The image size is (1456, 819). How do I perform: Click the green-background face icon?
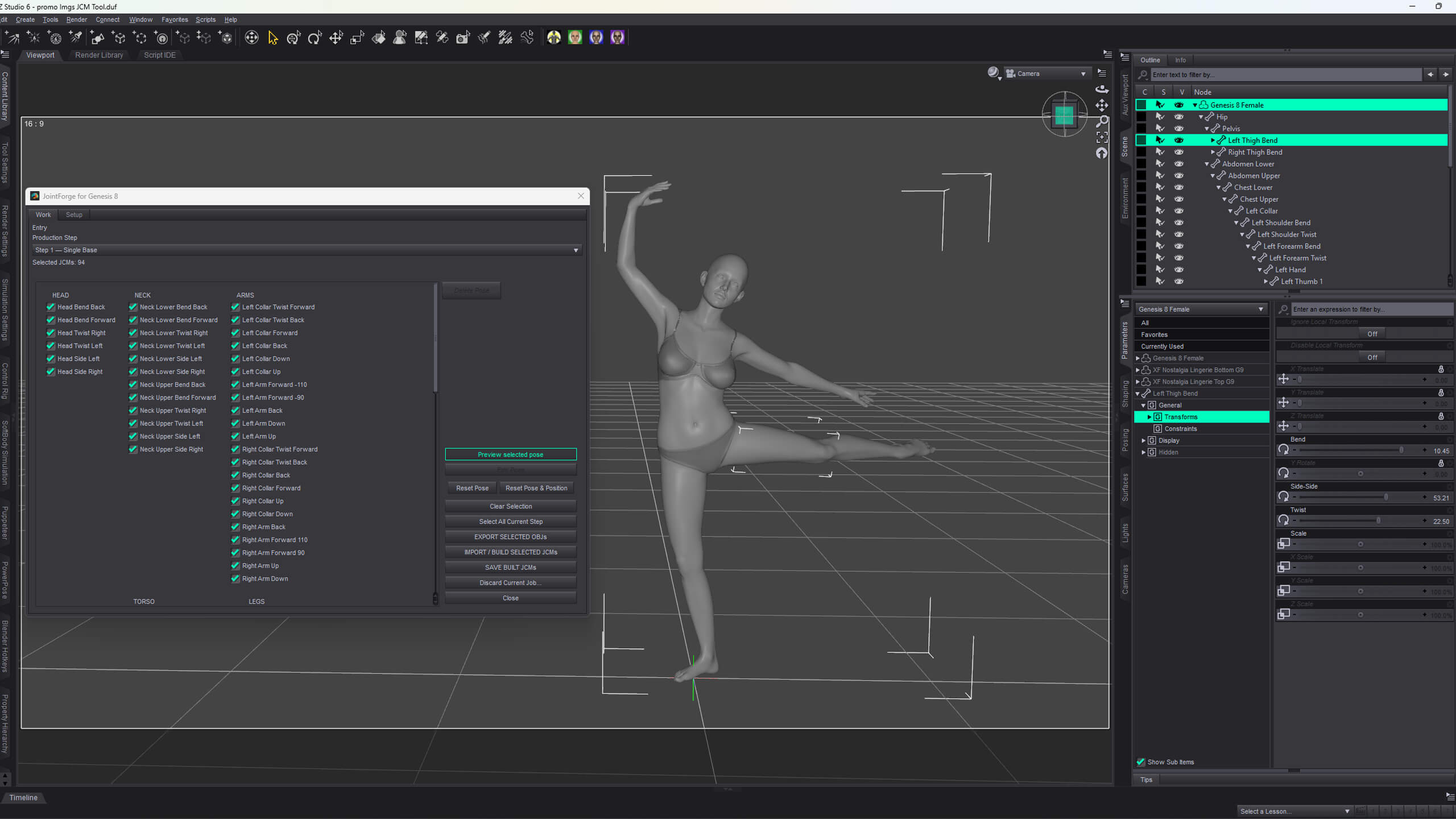click(575, 38)
